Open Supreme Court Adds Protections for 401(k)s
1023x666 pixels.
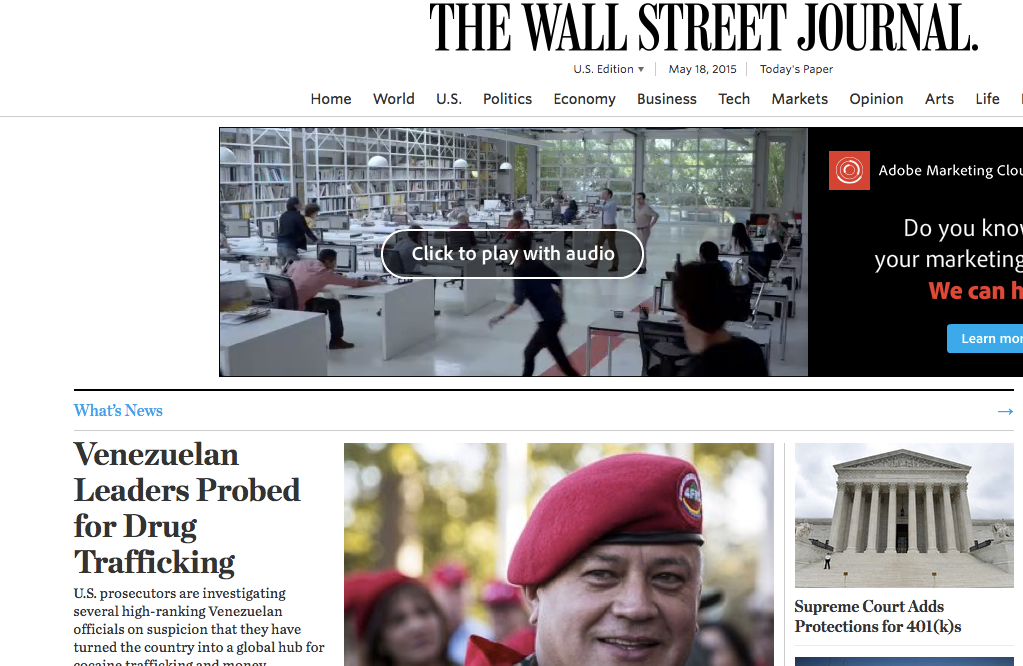[x=878, y=616]
